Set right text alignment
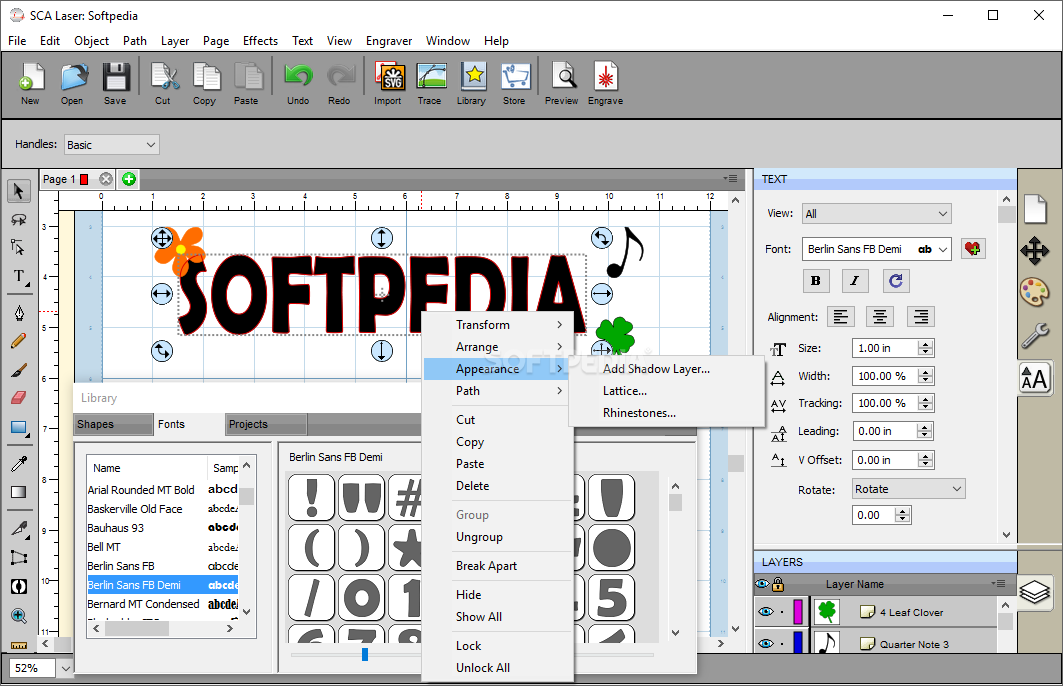This screenshot has height=686, width=1063. point(921,317)
